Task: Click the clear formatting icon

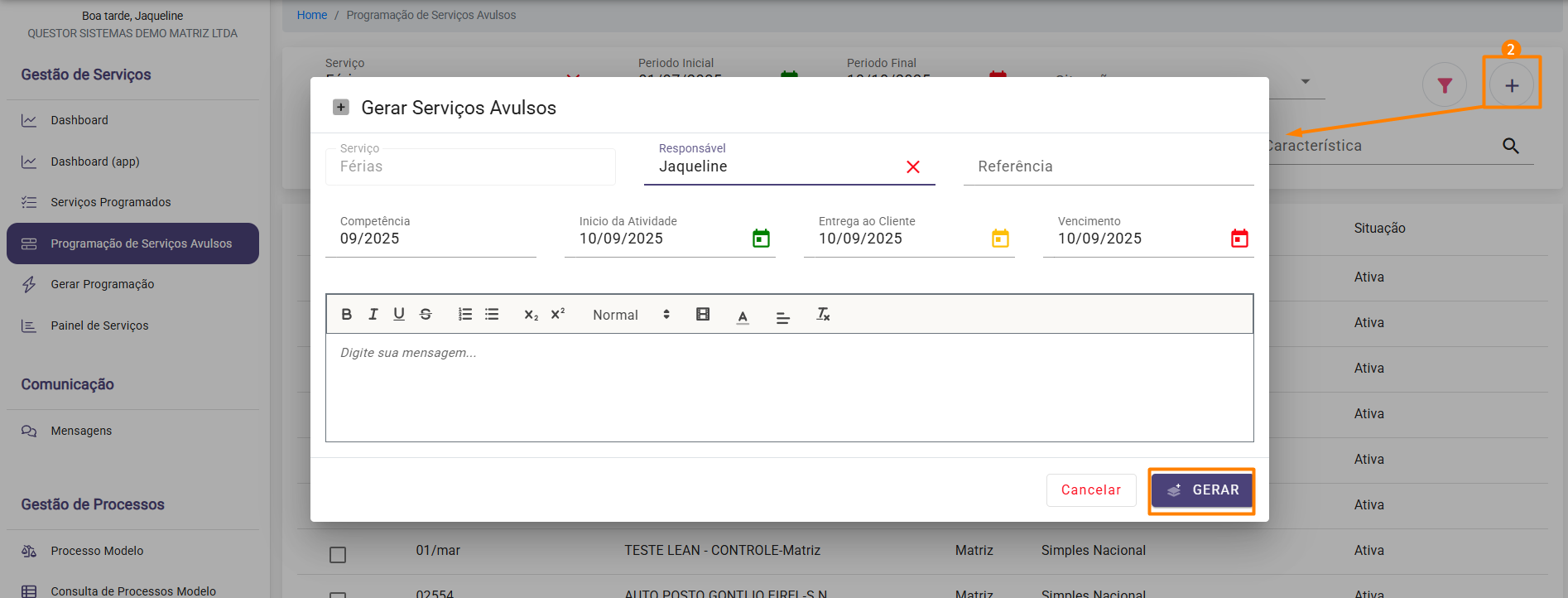Action: pyautogui.click(x=823, y=315)
